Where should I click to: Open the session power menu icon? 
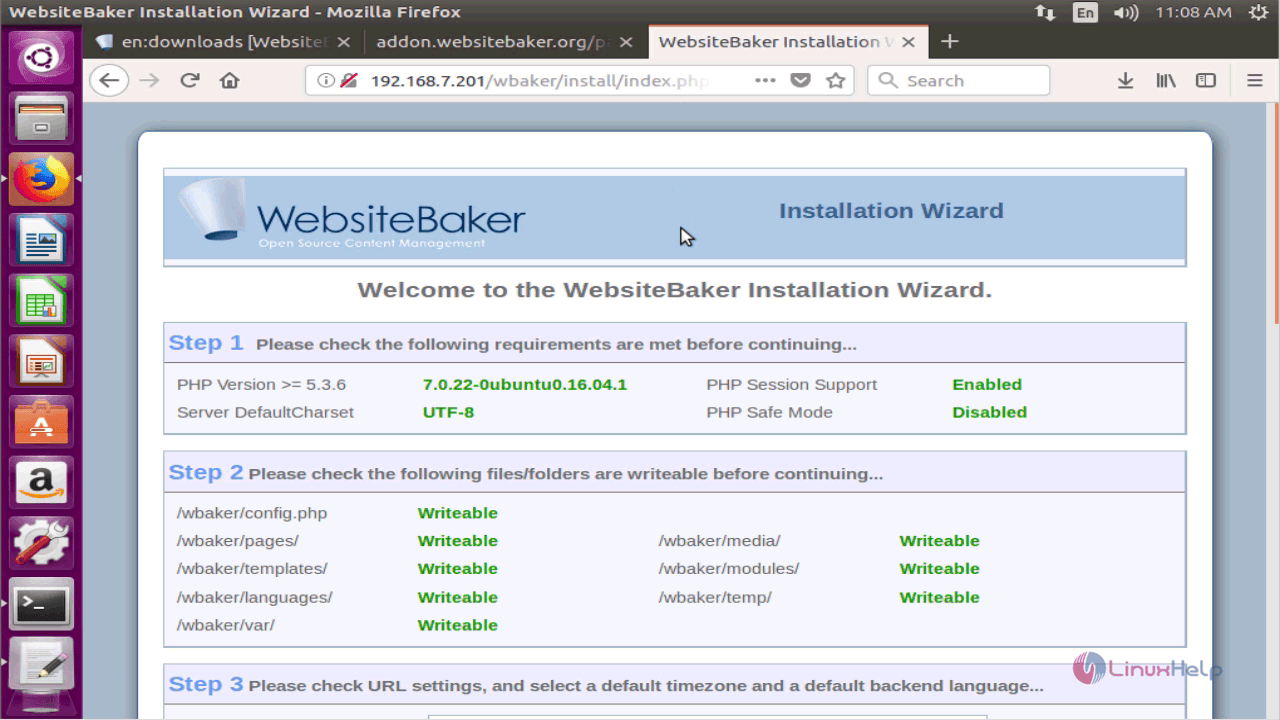coord(1258,12)
